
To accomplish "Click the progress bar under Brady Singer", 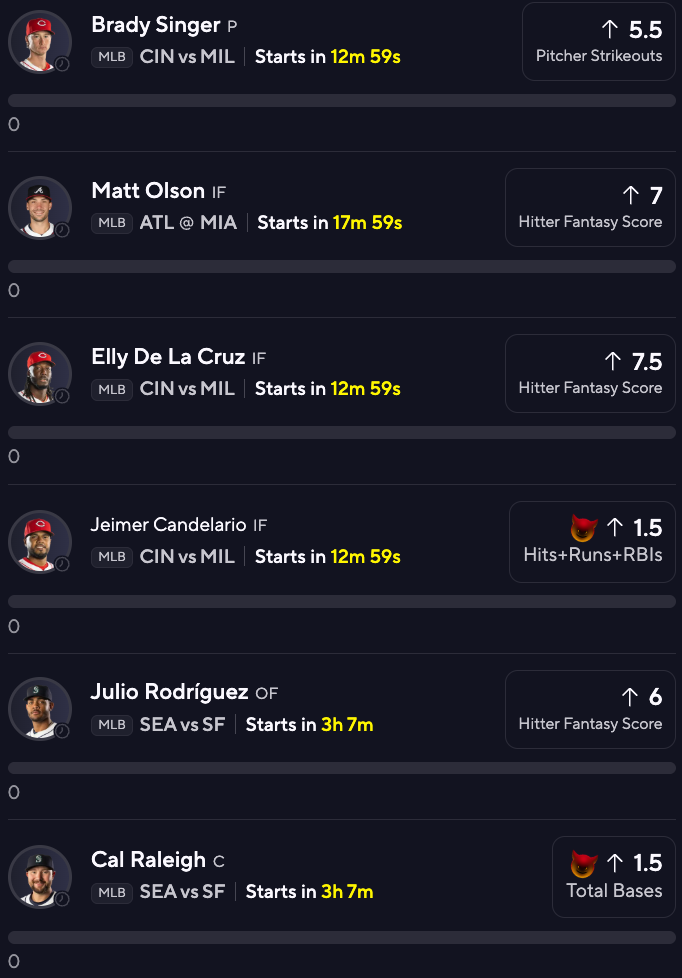I will [342, 100].
